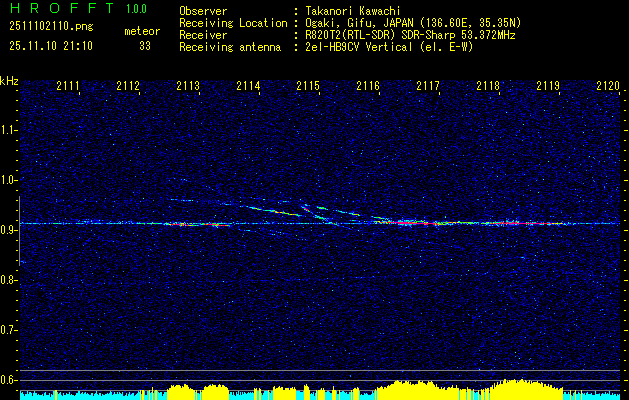The height and width of the screenshot is (400, 629).
Task: Click the 0.6 frequency axis label
Action: point(8,380)
